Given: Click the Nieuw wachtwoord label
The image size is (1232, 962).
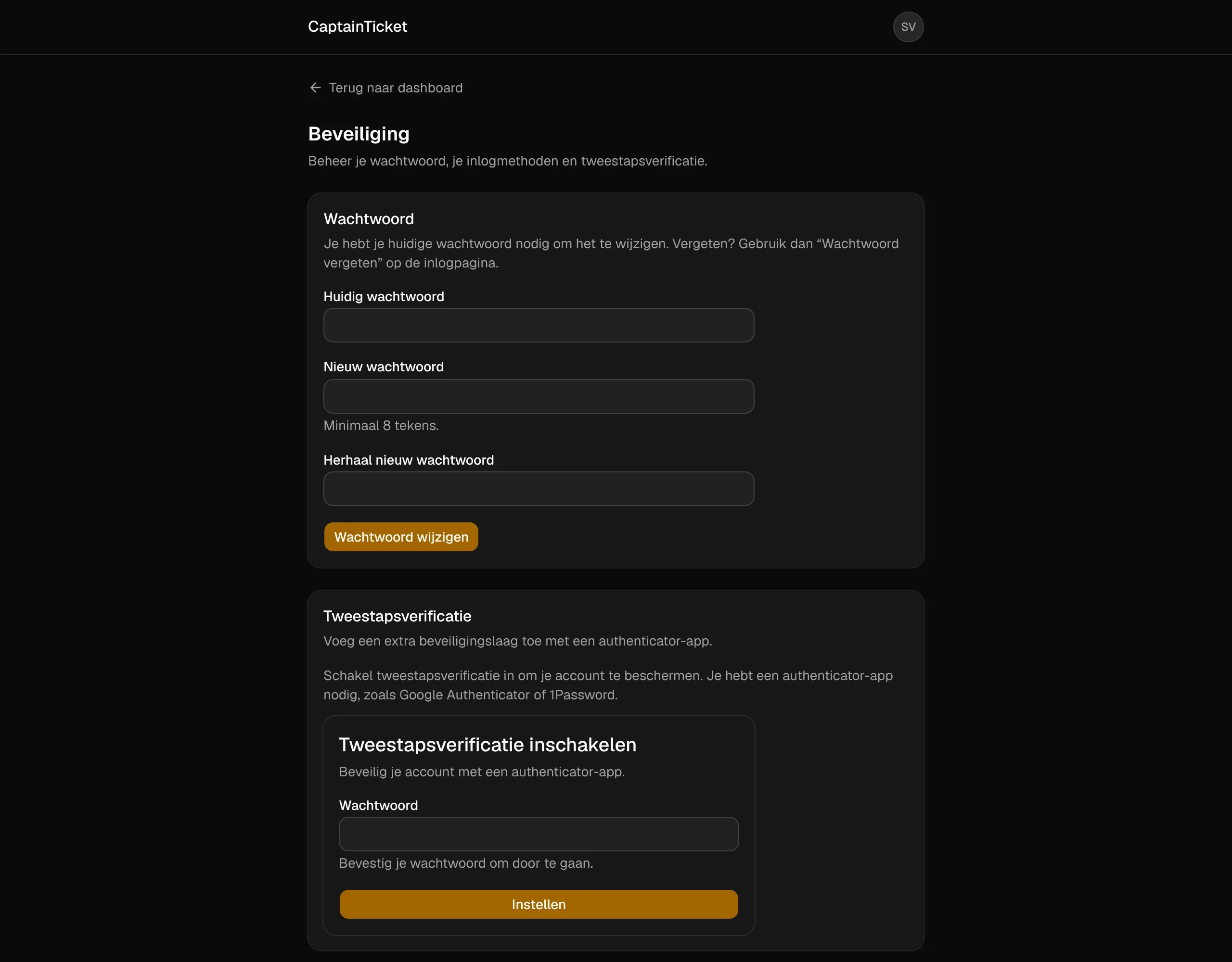Looking at the screenshot, I should [x=383, y=367].
